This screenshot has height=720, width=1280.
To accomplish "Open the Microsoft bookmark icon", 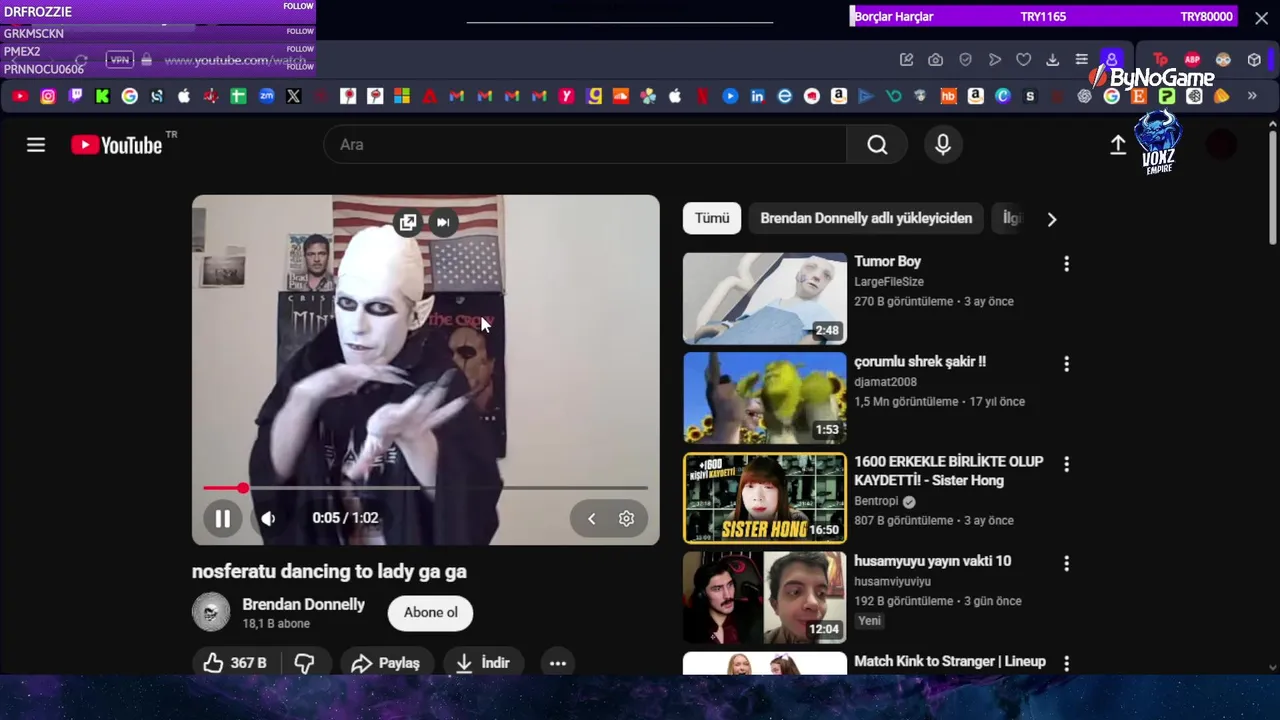I will [x=402, y=96].
